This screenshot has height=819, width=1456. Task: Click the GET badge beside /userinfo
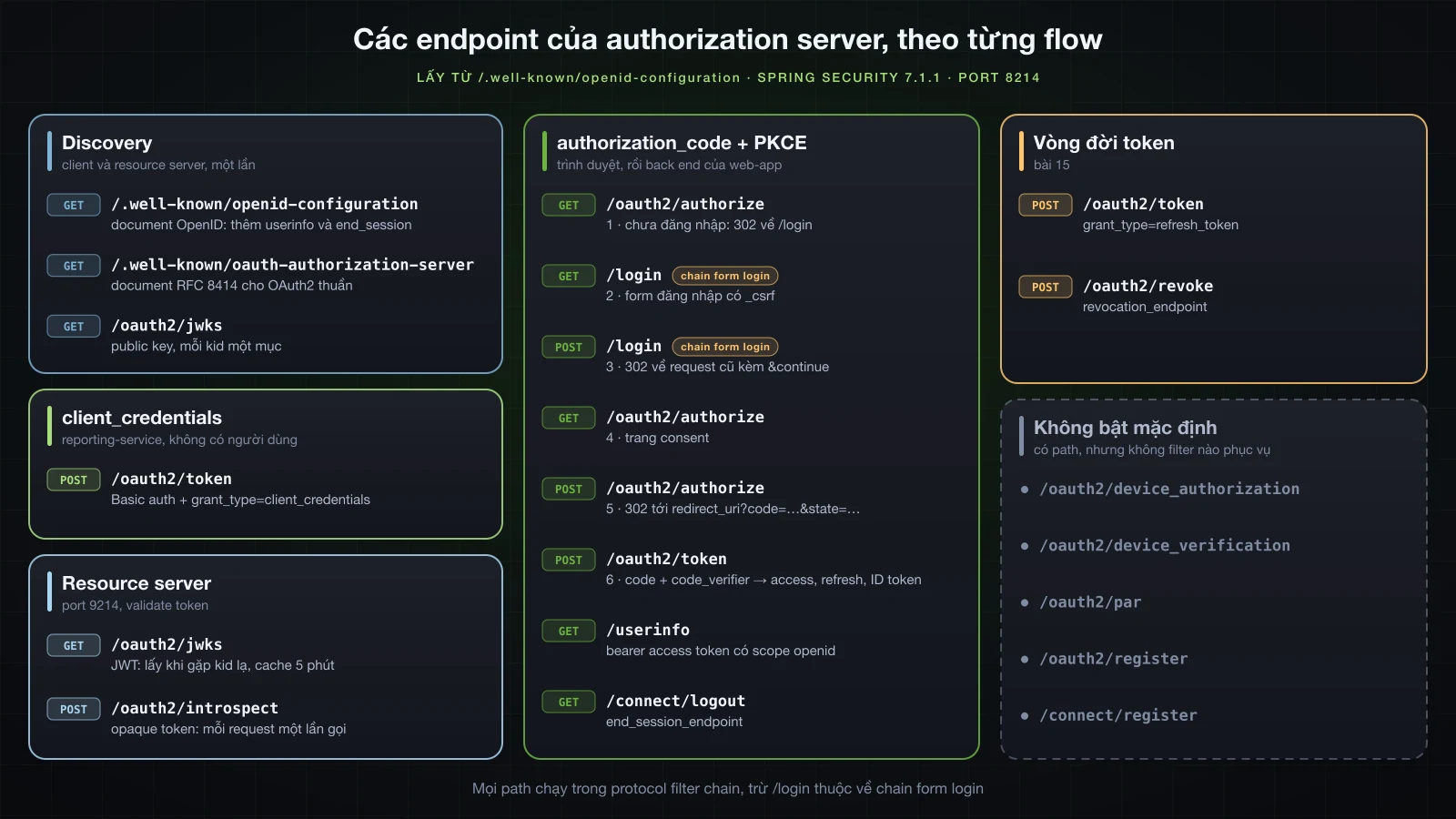tap(569, 631)
